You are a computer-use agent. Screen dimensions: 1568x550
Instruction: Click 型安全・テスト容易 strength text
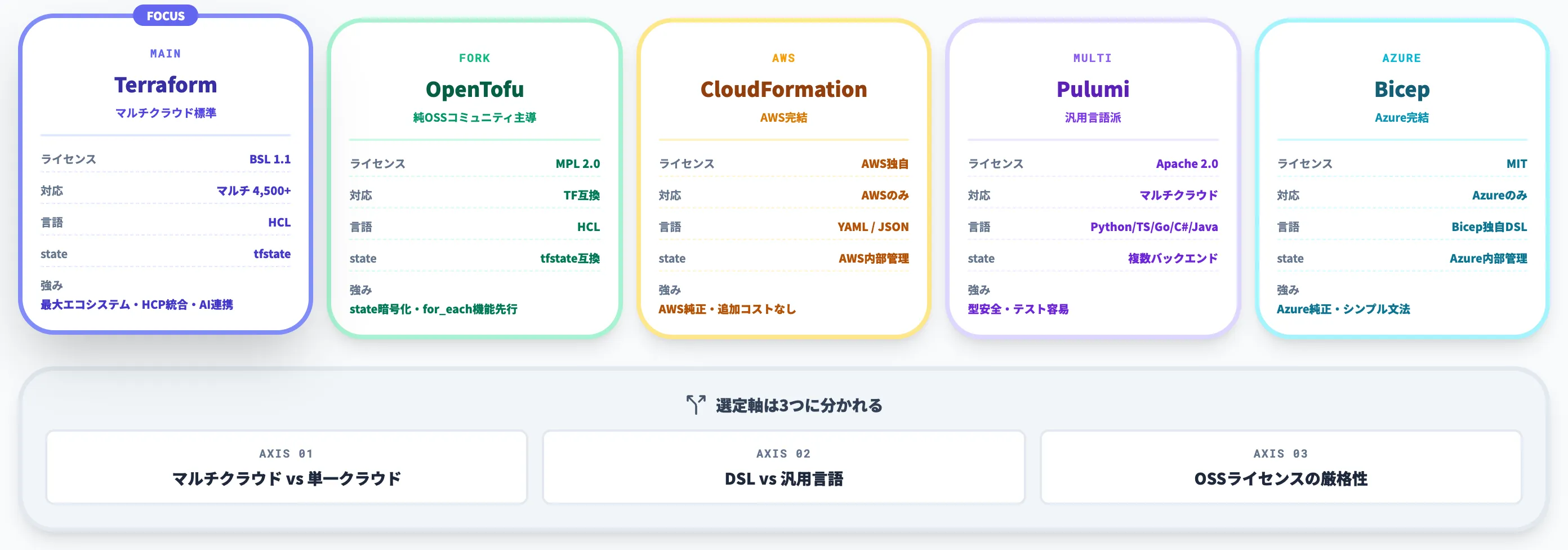(x=1018, y=309)
